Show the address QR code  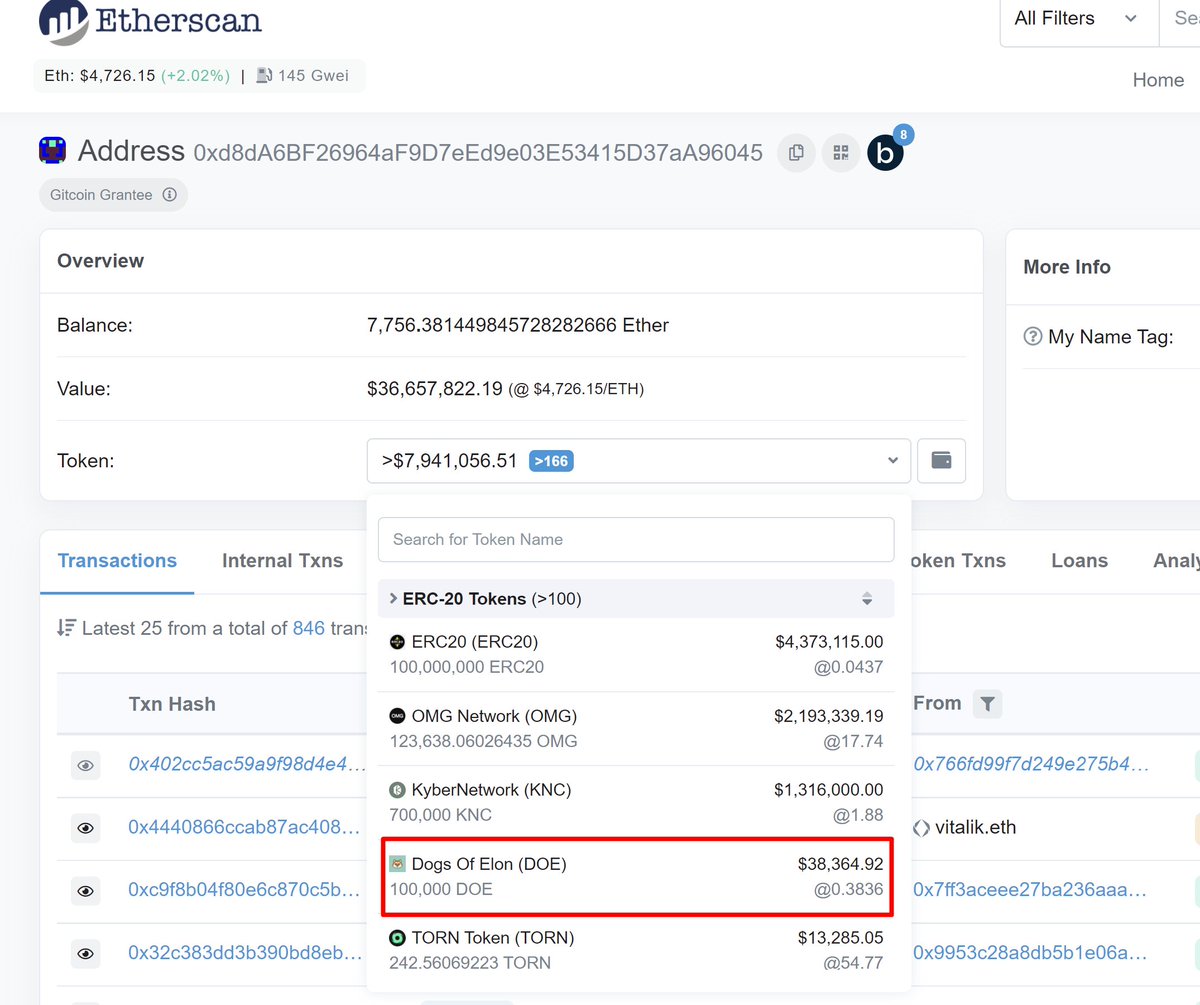(x=841, y=153)
